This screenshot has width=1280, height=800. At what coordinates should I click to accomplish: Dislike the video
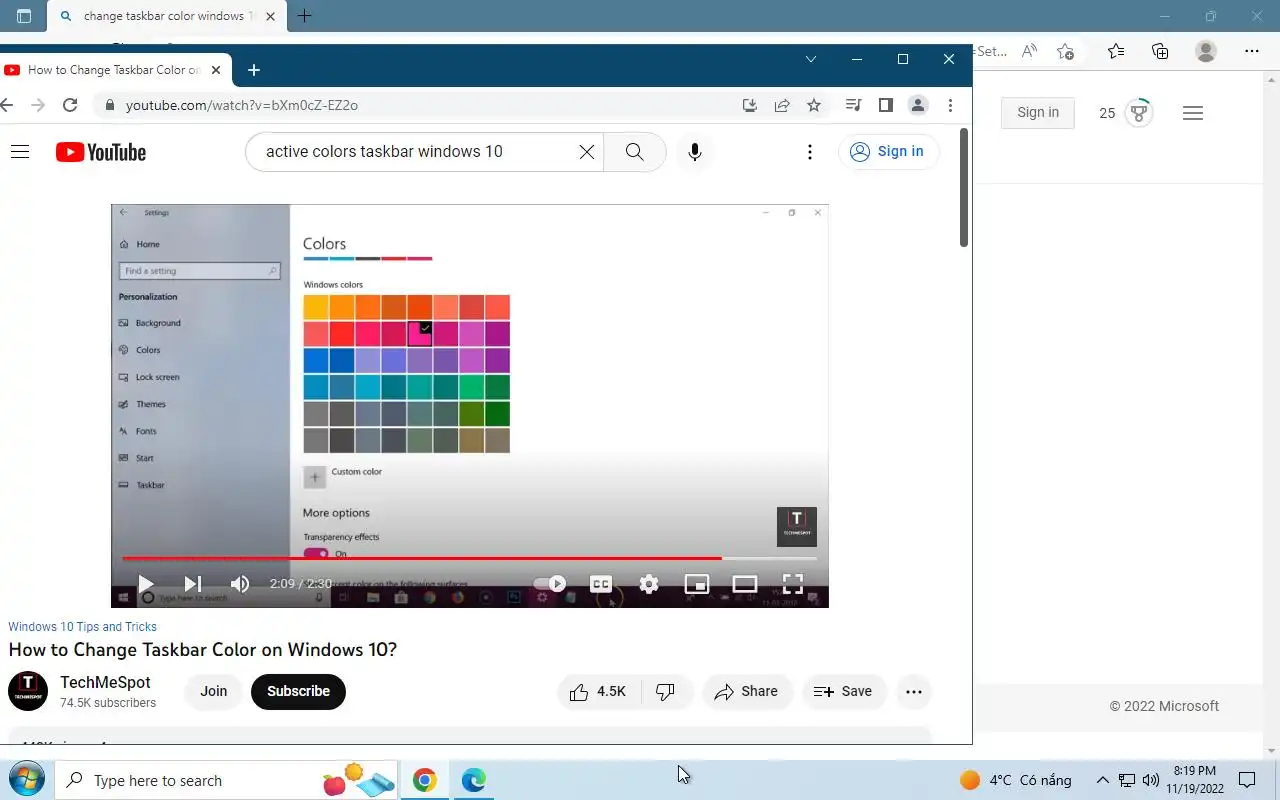[x=666, y=692]
